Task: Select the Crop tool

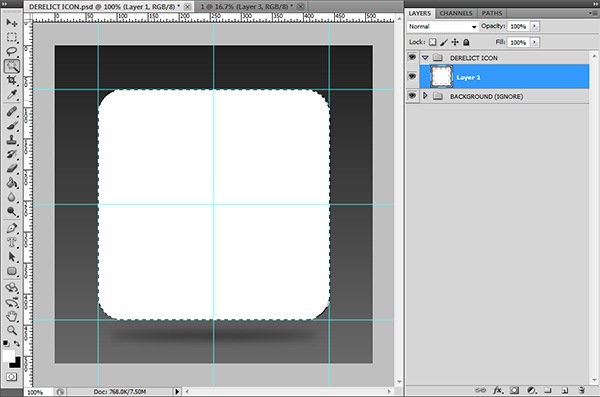Action: pyautogui.click(x=11, y=80)
